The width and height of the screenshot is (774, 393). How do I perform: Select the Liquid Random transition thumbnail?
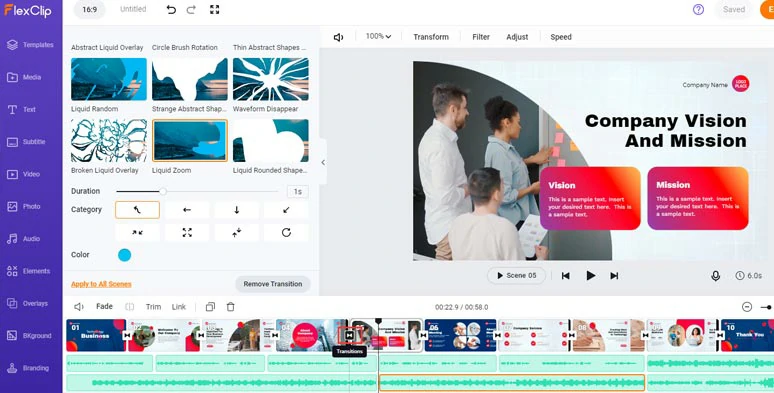click(x=109, y=79)
